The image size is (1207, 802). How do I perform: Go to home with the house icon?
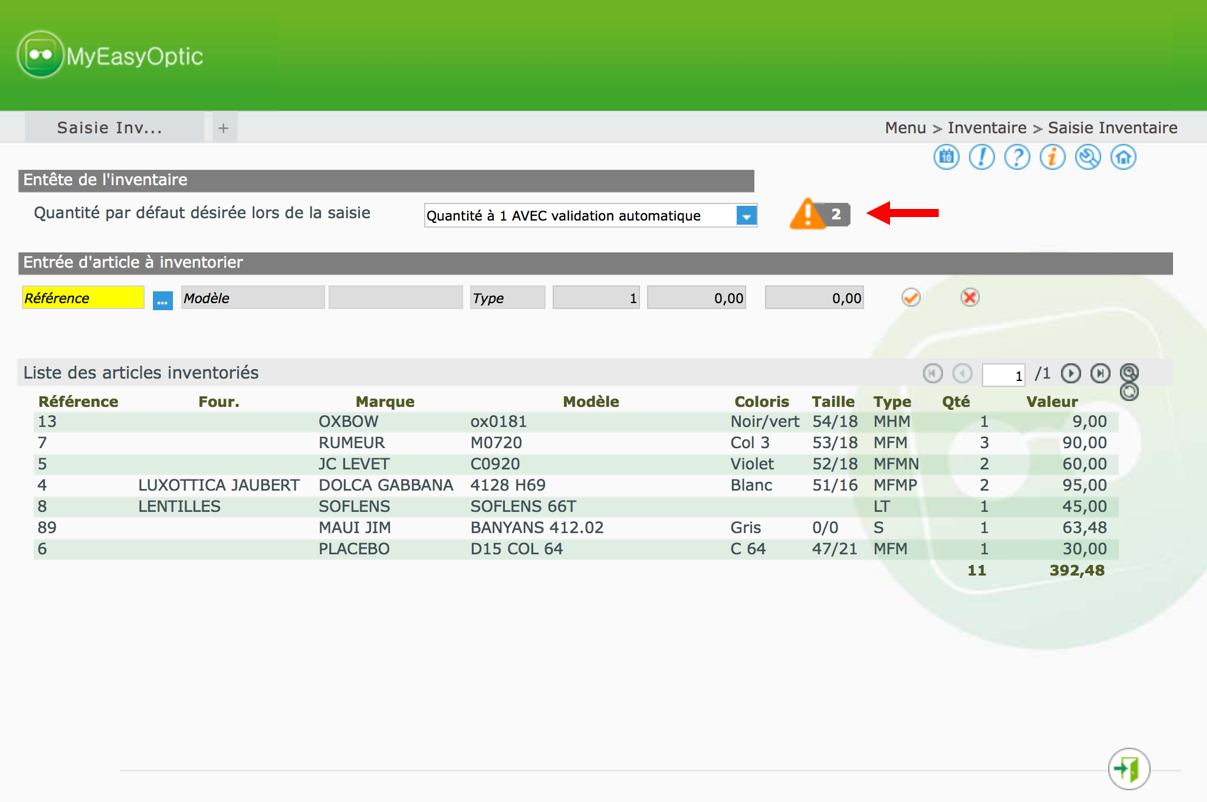click(1124, 157)
